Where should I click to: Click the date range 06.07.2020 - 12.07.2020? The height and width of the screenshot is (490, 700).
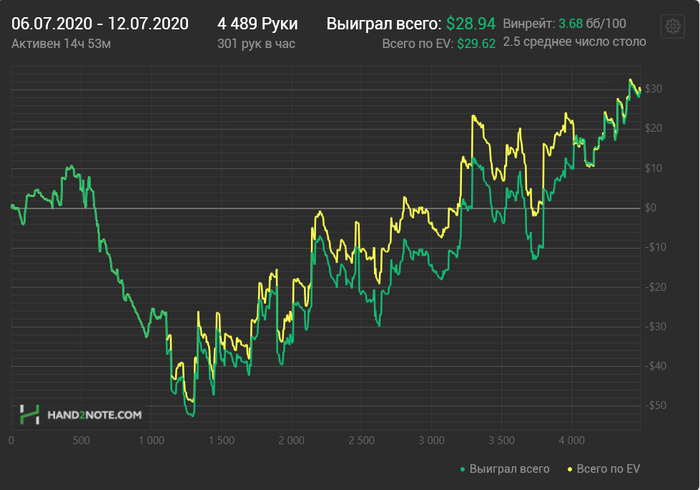click(100, 24)
